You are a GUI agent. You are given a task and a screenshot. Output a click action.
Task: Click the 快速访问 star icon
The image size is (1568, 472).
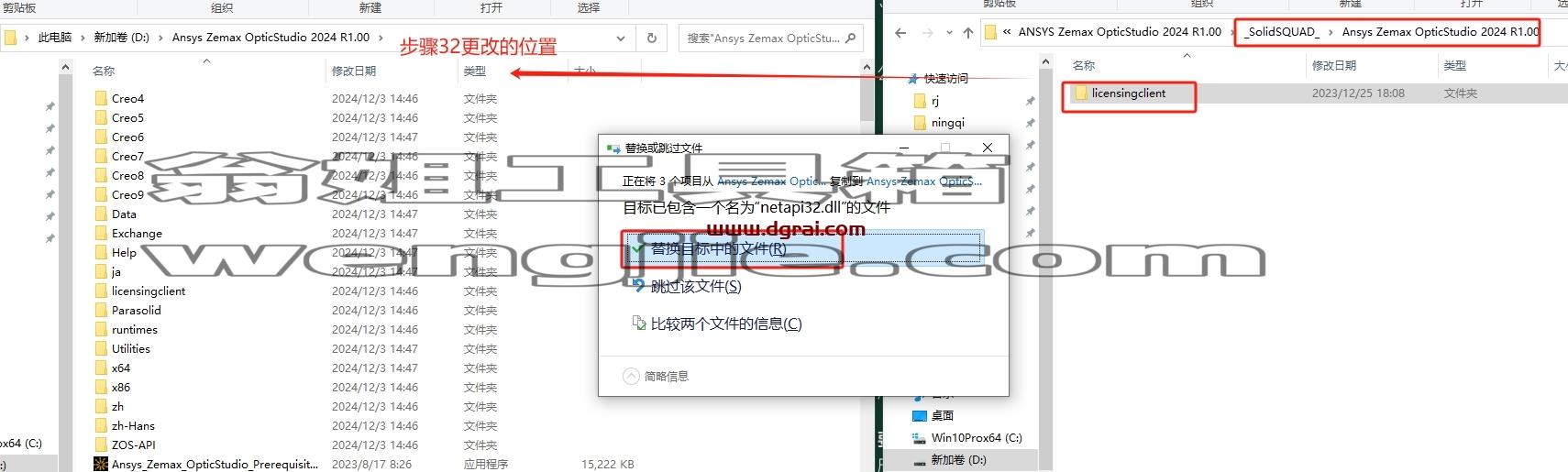[913, 79]
